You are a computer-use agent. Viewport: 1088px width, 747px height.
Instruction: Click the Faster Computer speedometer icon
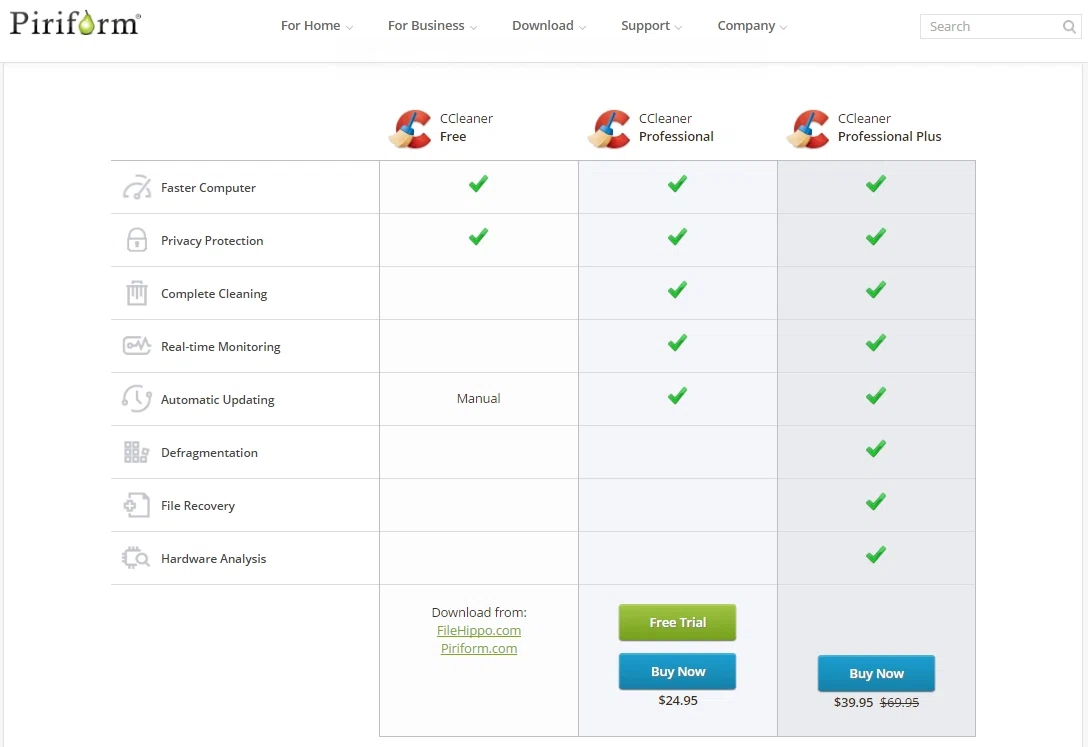(x=137, y=187)
